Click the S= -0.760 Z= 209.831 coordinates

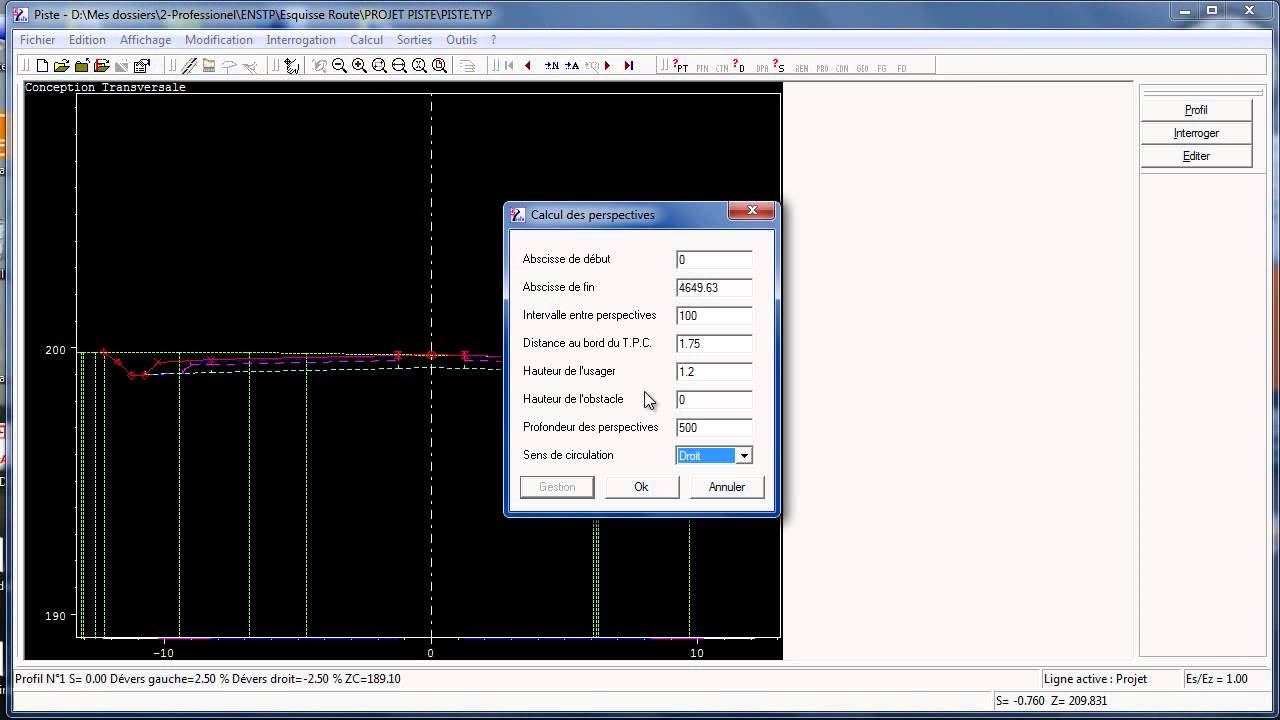click(1051, 701)
